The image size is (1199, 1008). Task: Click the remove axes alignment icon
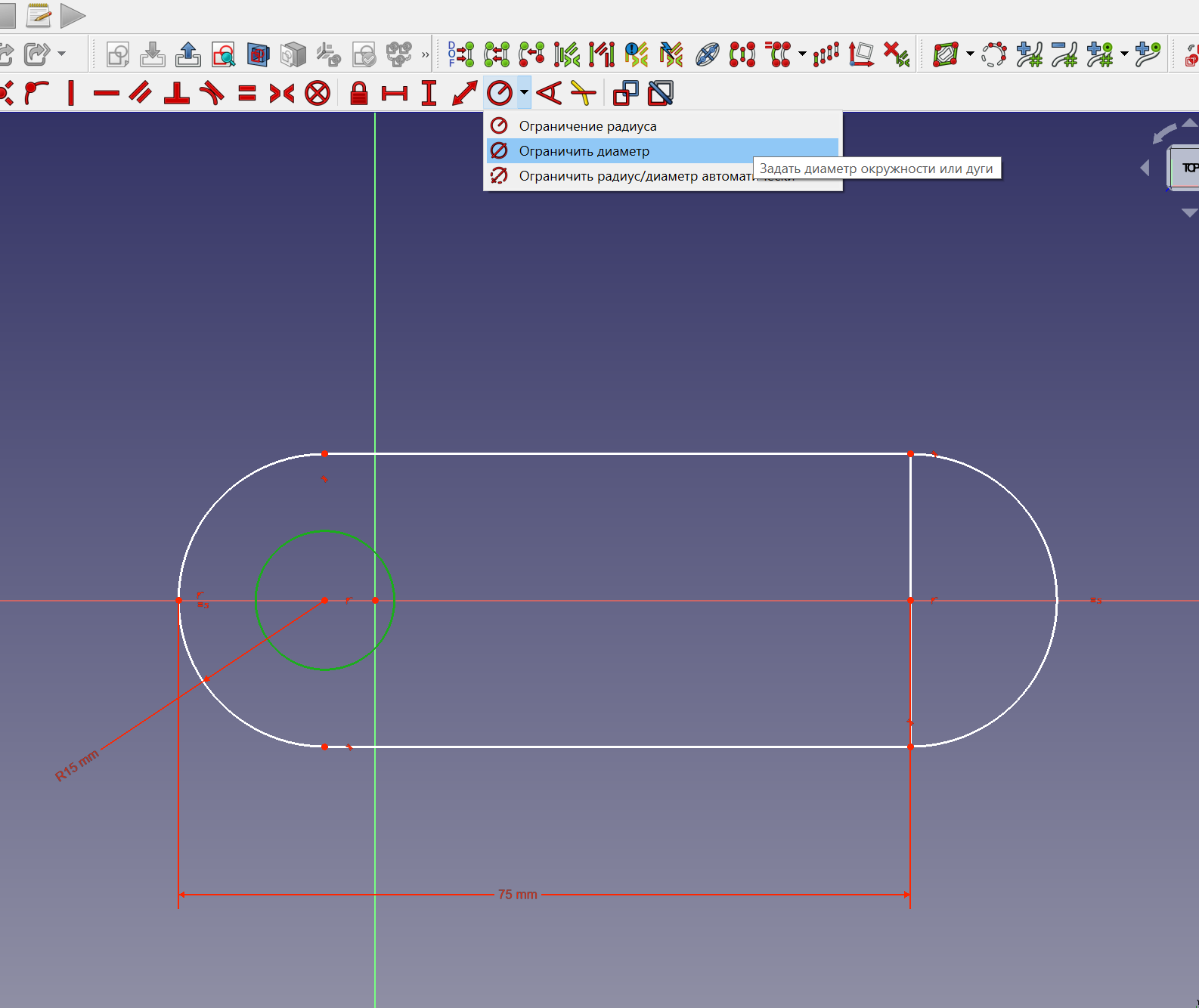(861, 54)
